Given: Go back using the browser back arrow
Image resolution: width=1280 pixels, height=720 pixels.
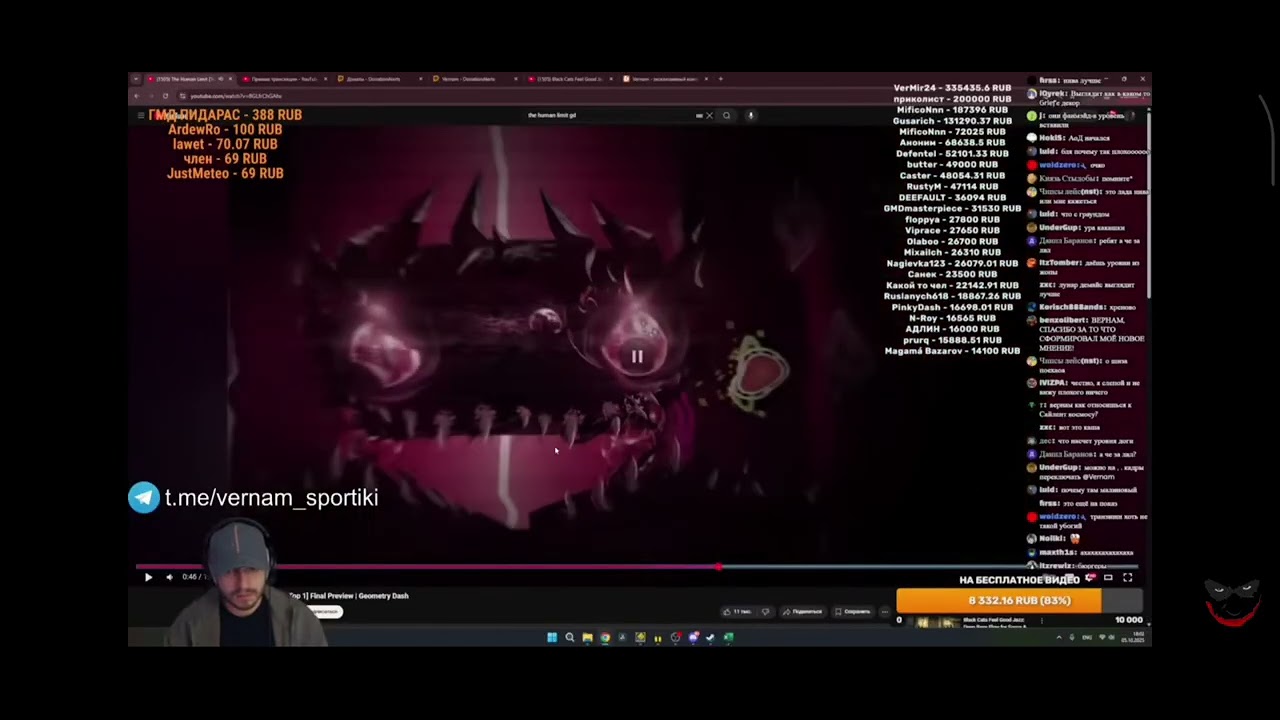Looking at the screenshot, I should 136,96.
